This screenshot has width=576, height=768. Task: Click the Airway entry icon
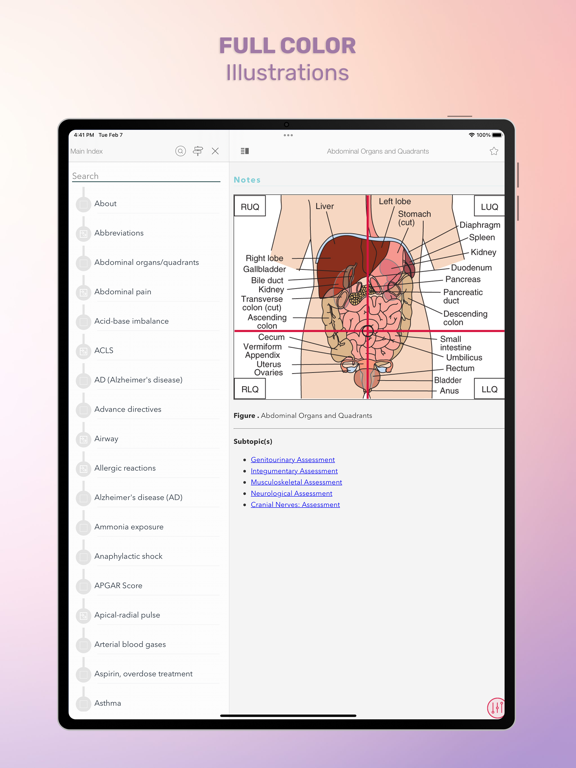click(x=83, y=439)
